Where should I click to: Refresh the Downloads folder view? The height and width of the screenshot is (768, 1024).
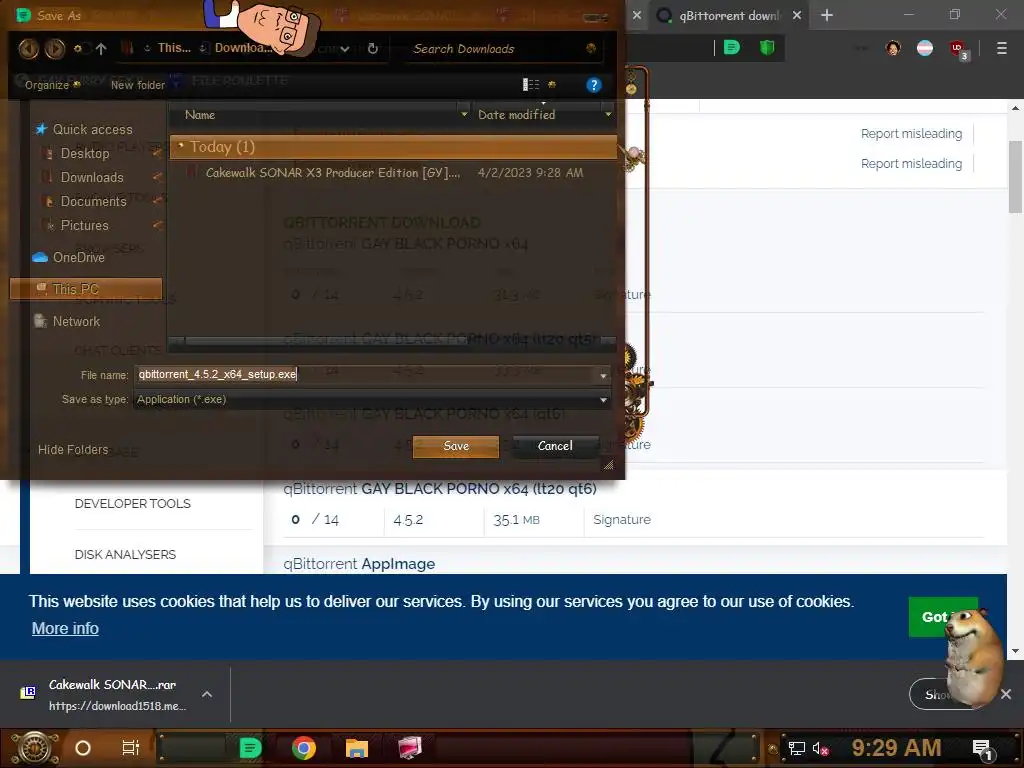(x=373, y=48)
